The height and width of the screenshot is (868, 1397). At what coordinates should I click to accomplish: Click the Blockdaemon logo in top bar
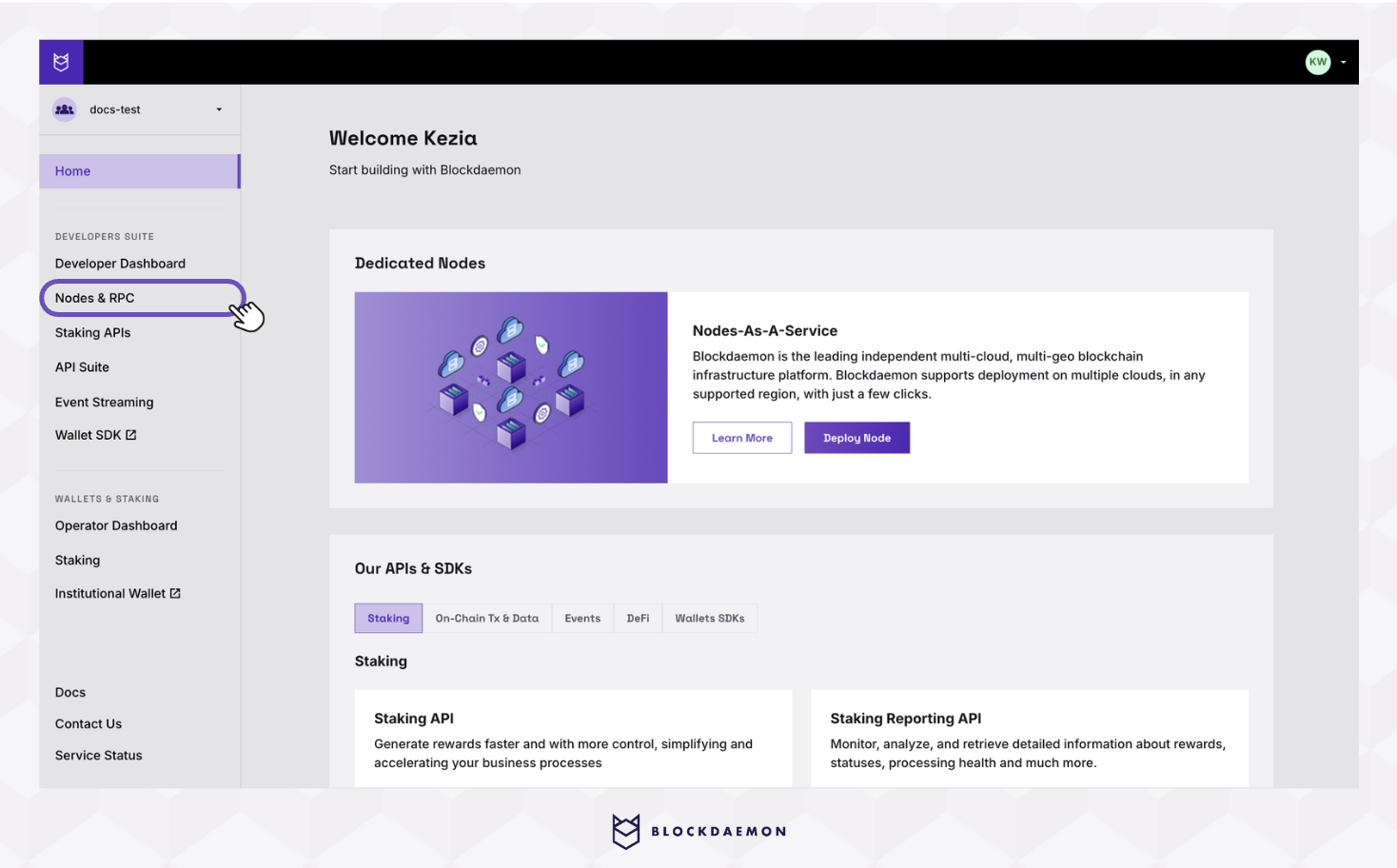[61, 62]
